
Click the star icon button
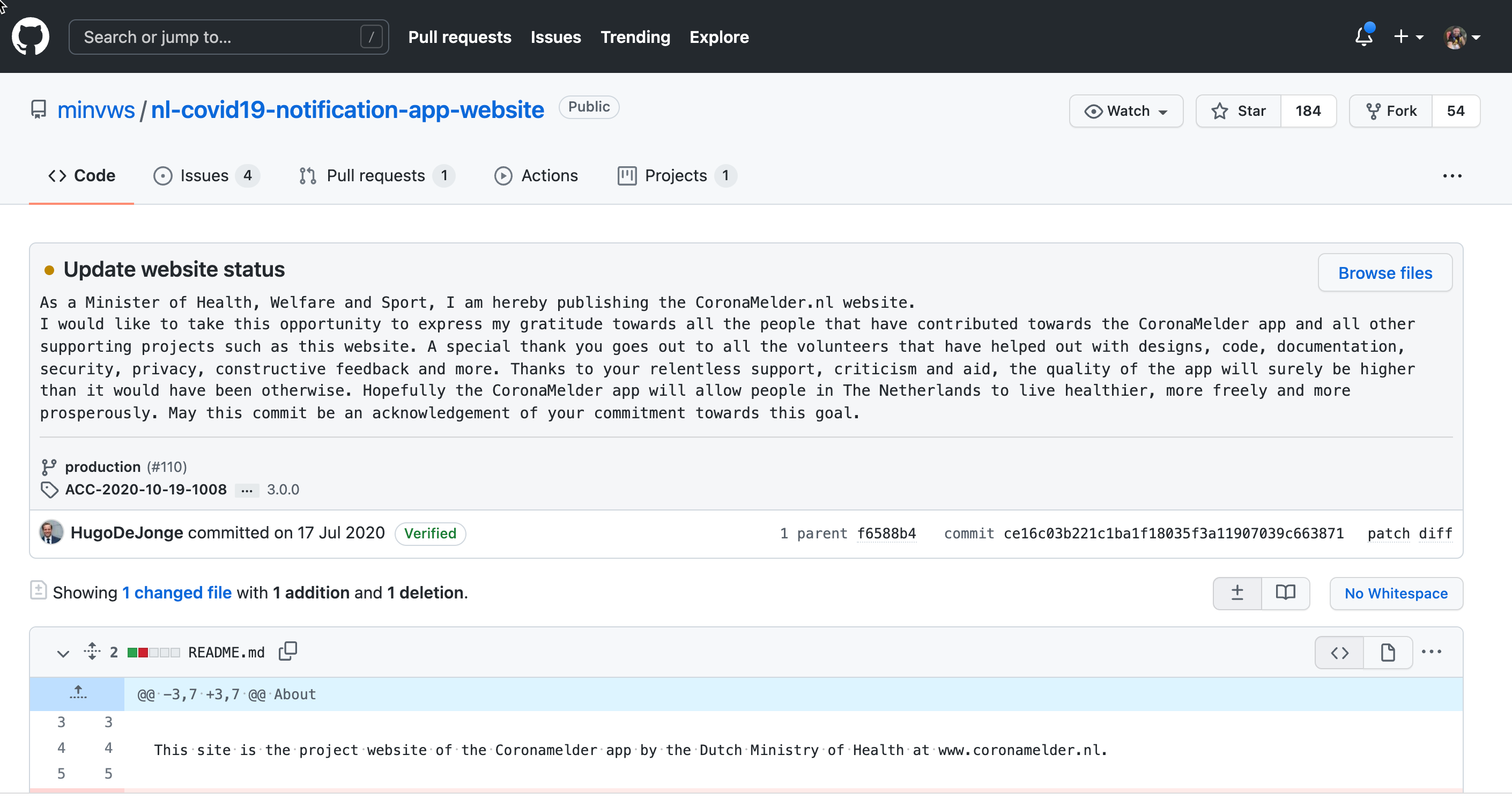click(1239, 111)
